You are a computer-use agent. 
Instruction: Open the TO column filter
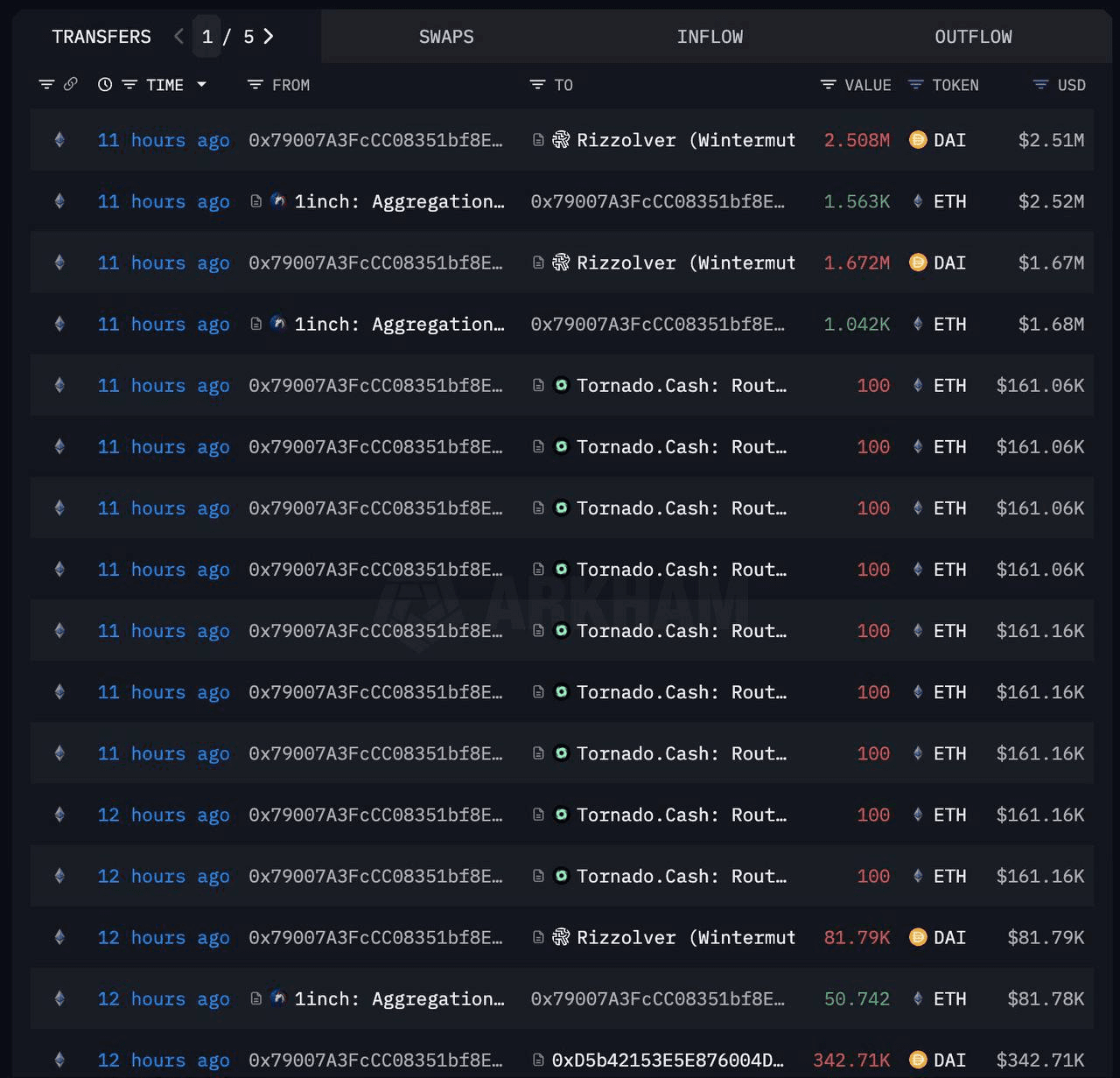click(x=537, y=85)
